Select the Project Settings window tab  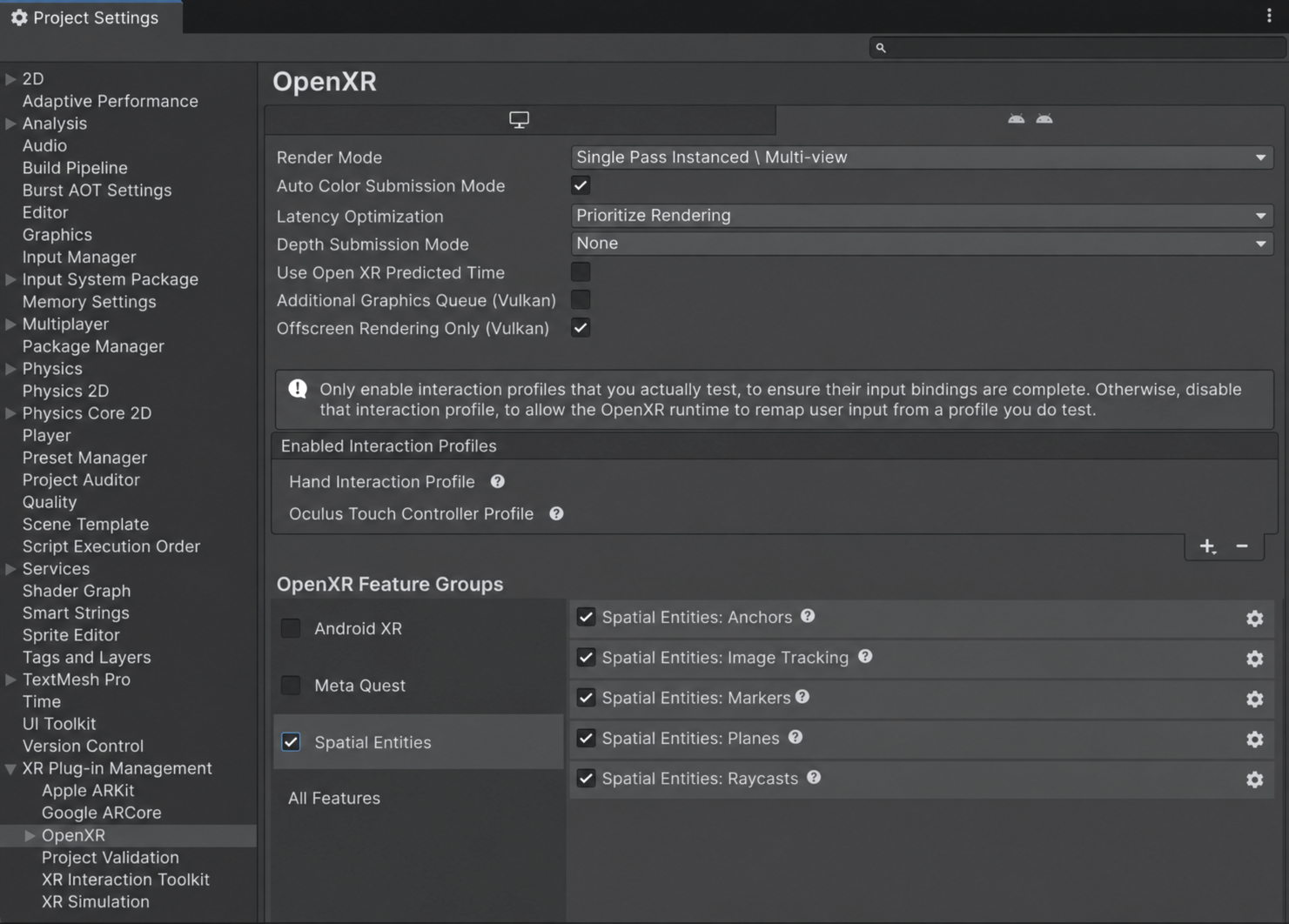pos(91,17)
